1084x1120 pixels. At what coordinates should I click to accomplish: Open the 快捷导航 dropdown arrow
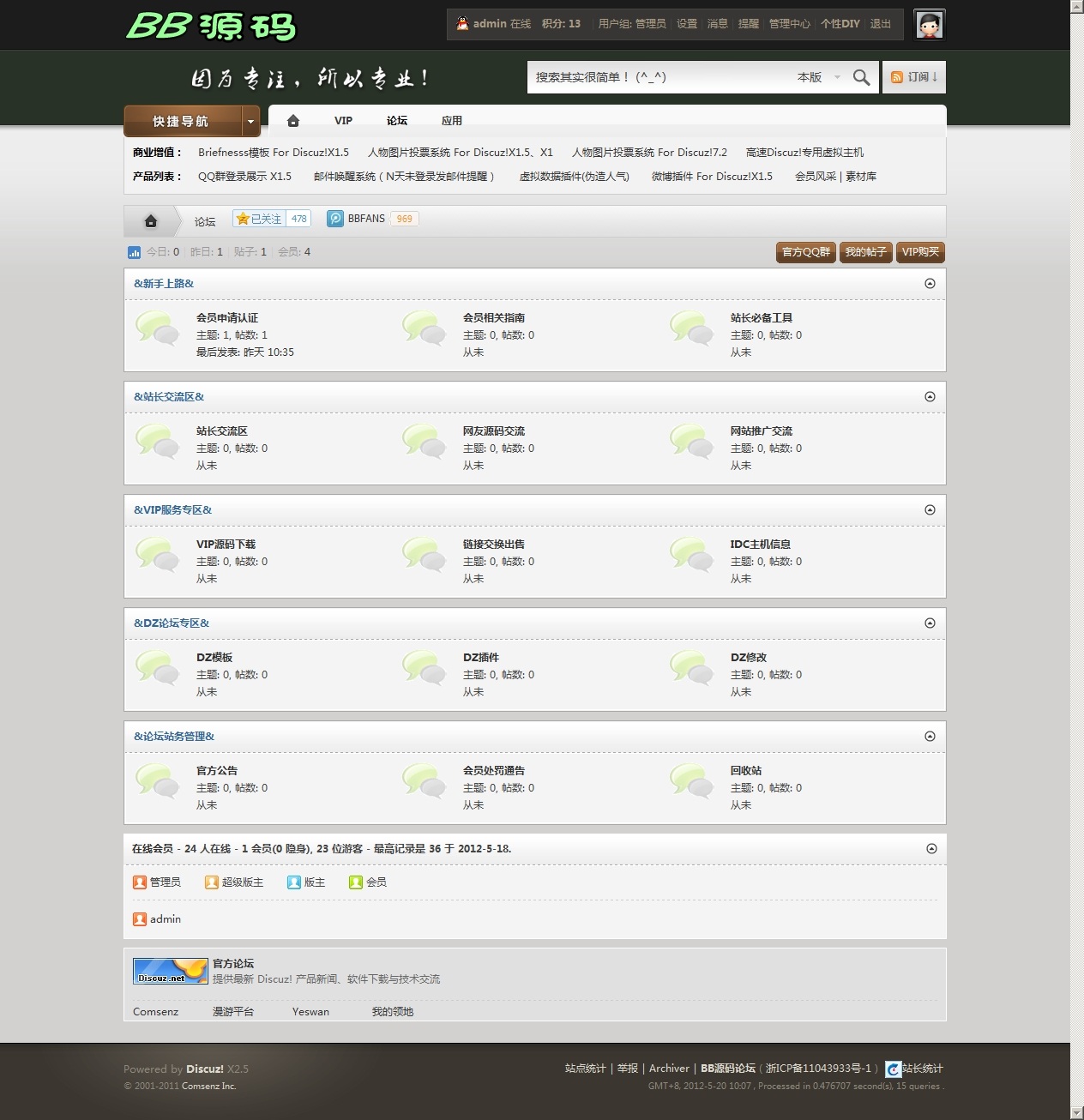pos(250,122)
